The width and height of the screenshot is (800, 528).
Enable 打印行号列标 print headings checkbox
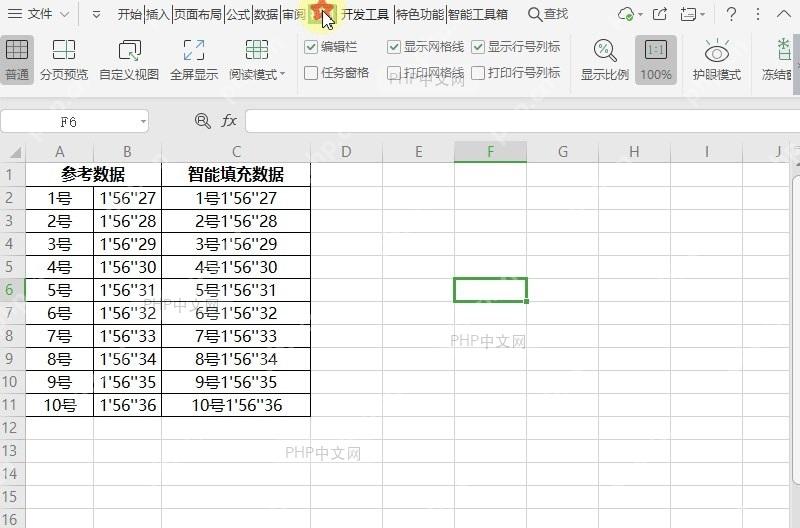478,73
